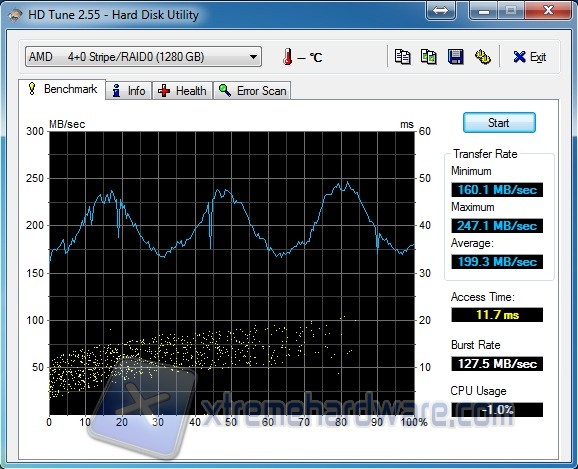Switch to the Error Scan tab
The width and height of the screenshot is (578, 469).
click(x=253, y=91)
